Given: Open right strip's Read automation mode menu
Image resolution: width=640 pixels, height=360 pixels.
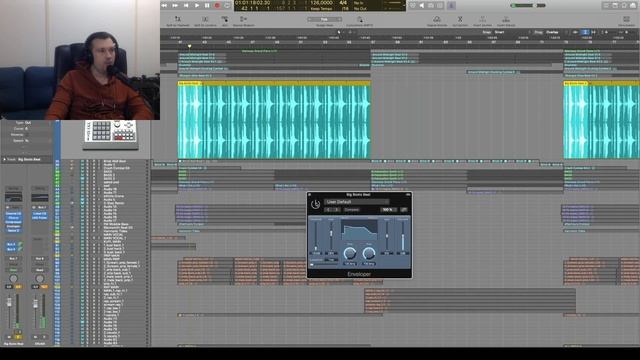Looking at the screenshot, I should click(40, 270).
